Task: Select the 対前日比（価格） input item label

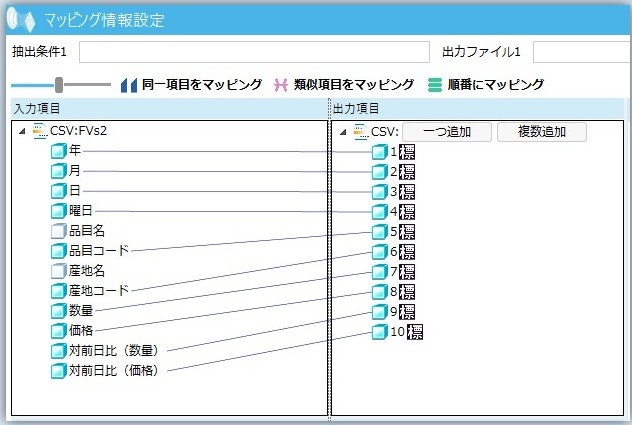Action: [114, 370]
